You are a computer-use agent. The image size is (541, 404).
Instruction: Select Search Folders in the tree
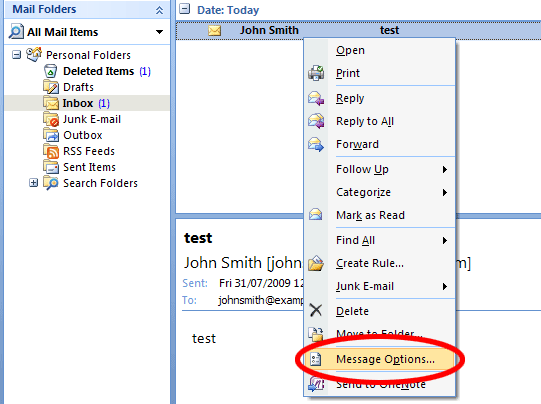(x=100, y=183)
